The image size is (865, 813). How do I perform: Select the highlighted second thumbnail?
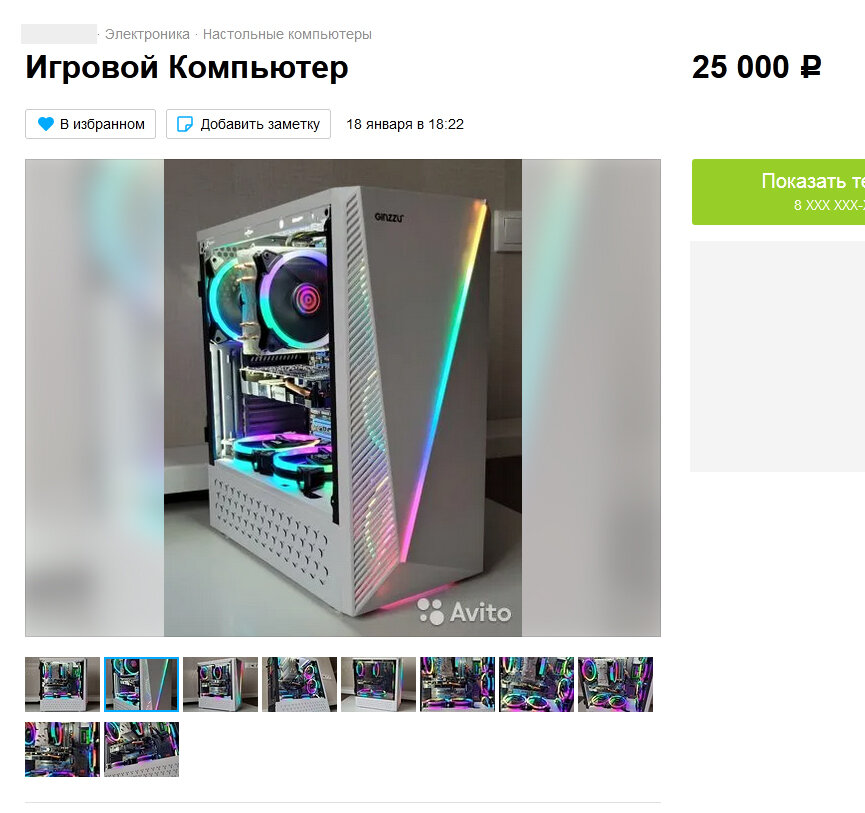click(x=141, y=684)
